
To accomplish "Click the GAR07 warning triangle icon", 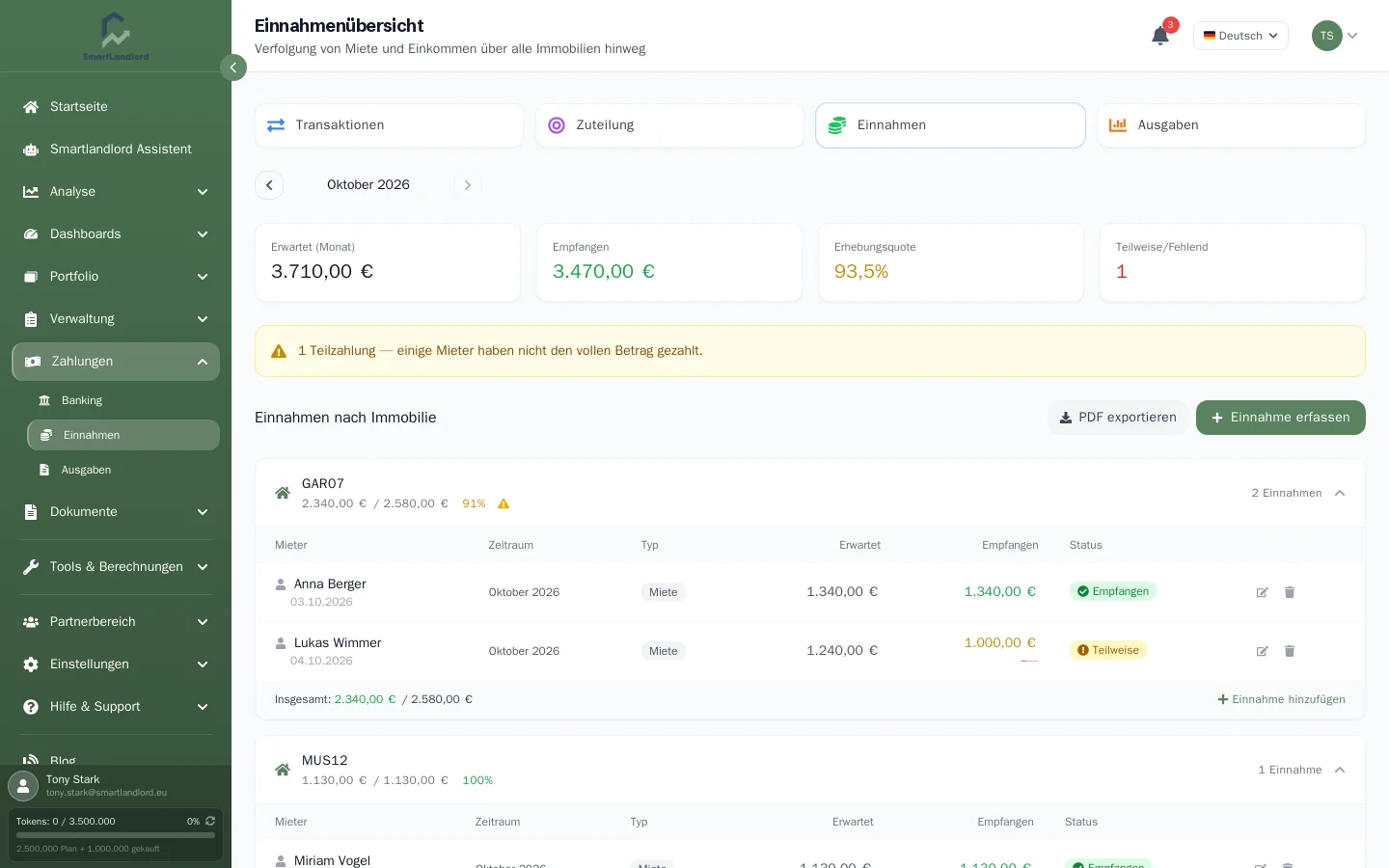I will point(504,503).
